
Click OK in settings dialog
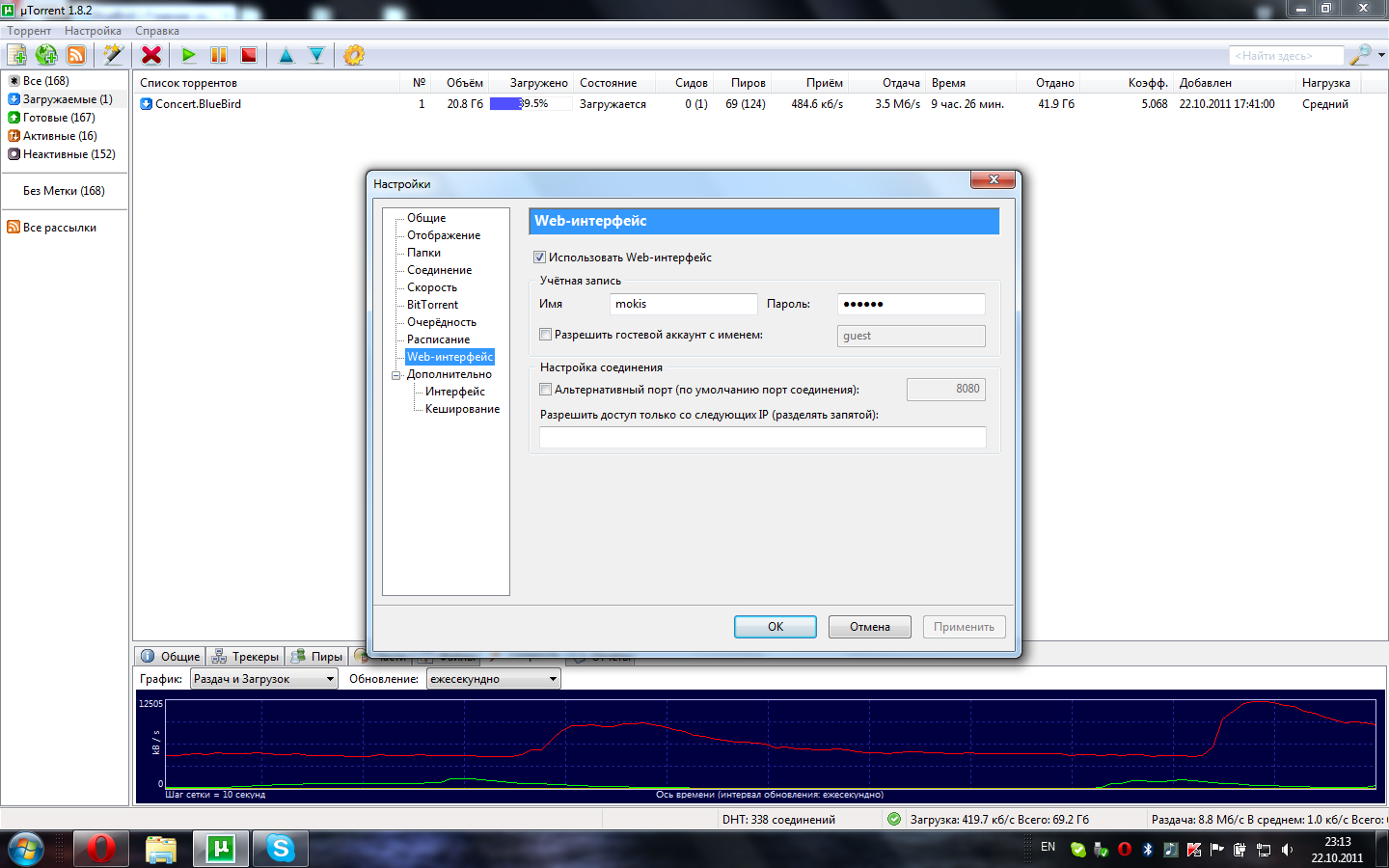[776, 627]
